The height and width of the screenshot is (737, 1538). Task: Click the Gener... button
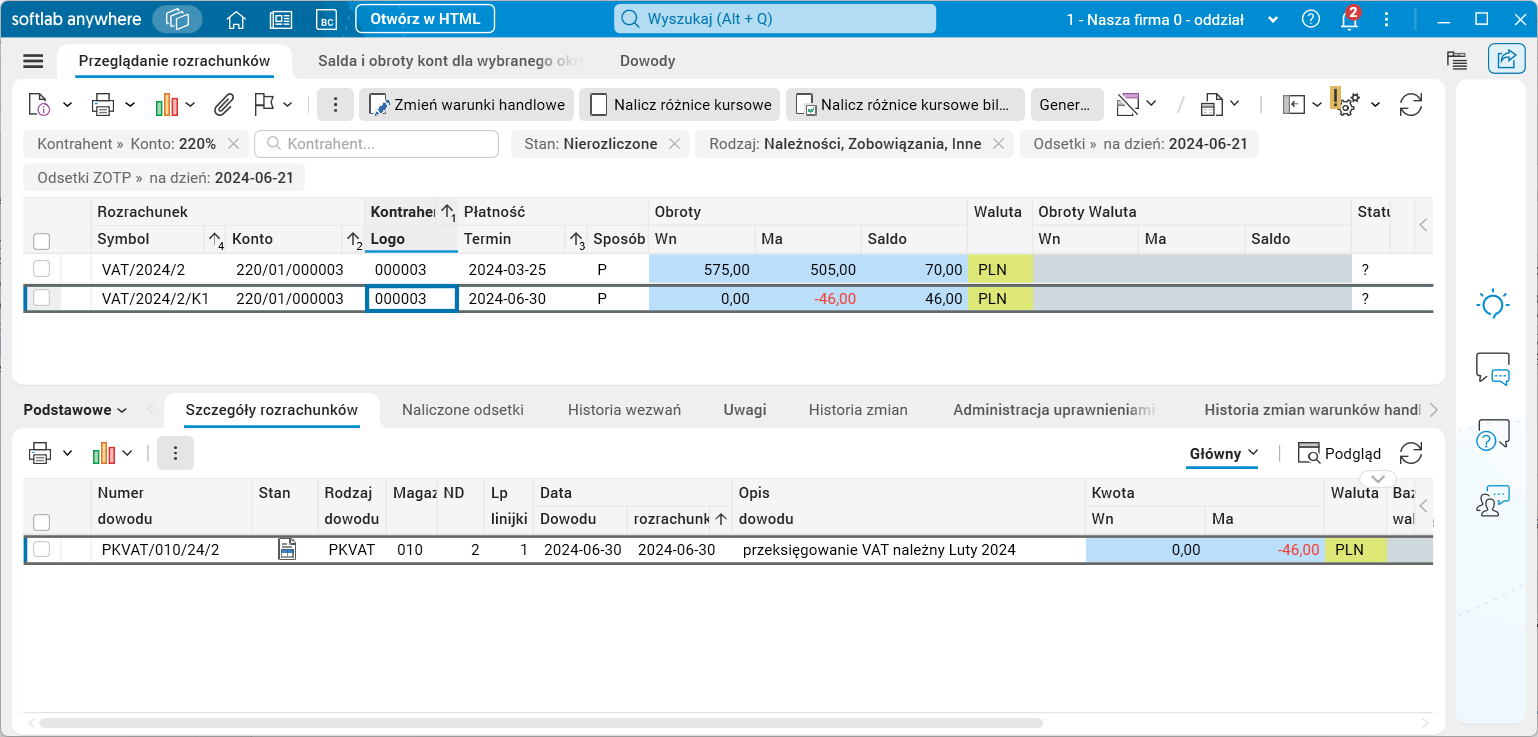(1067, 104)
